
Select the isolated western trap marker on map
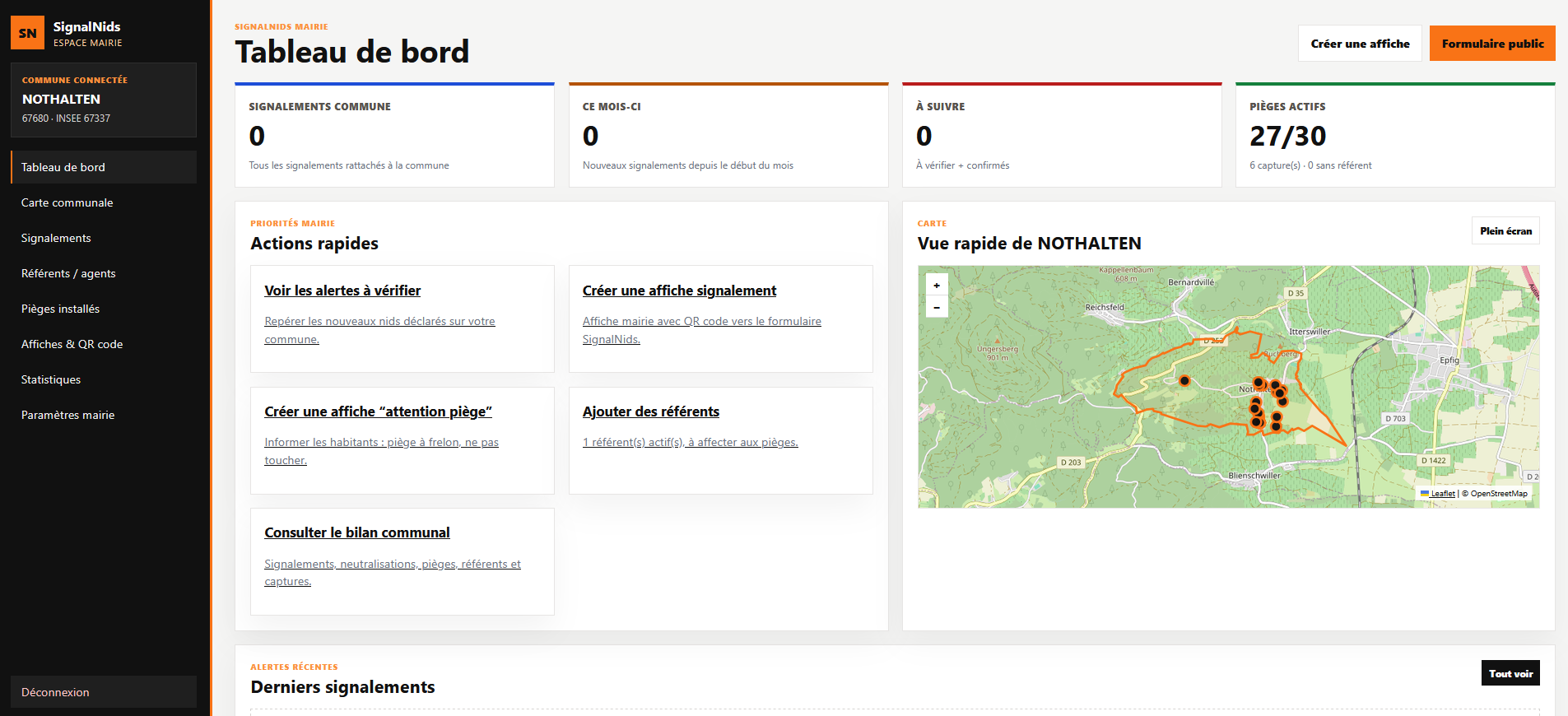[x=1184, y=380]
